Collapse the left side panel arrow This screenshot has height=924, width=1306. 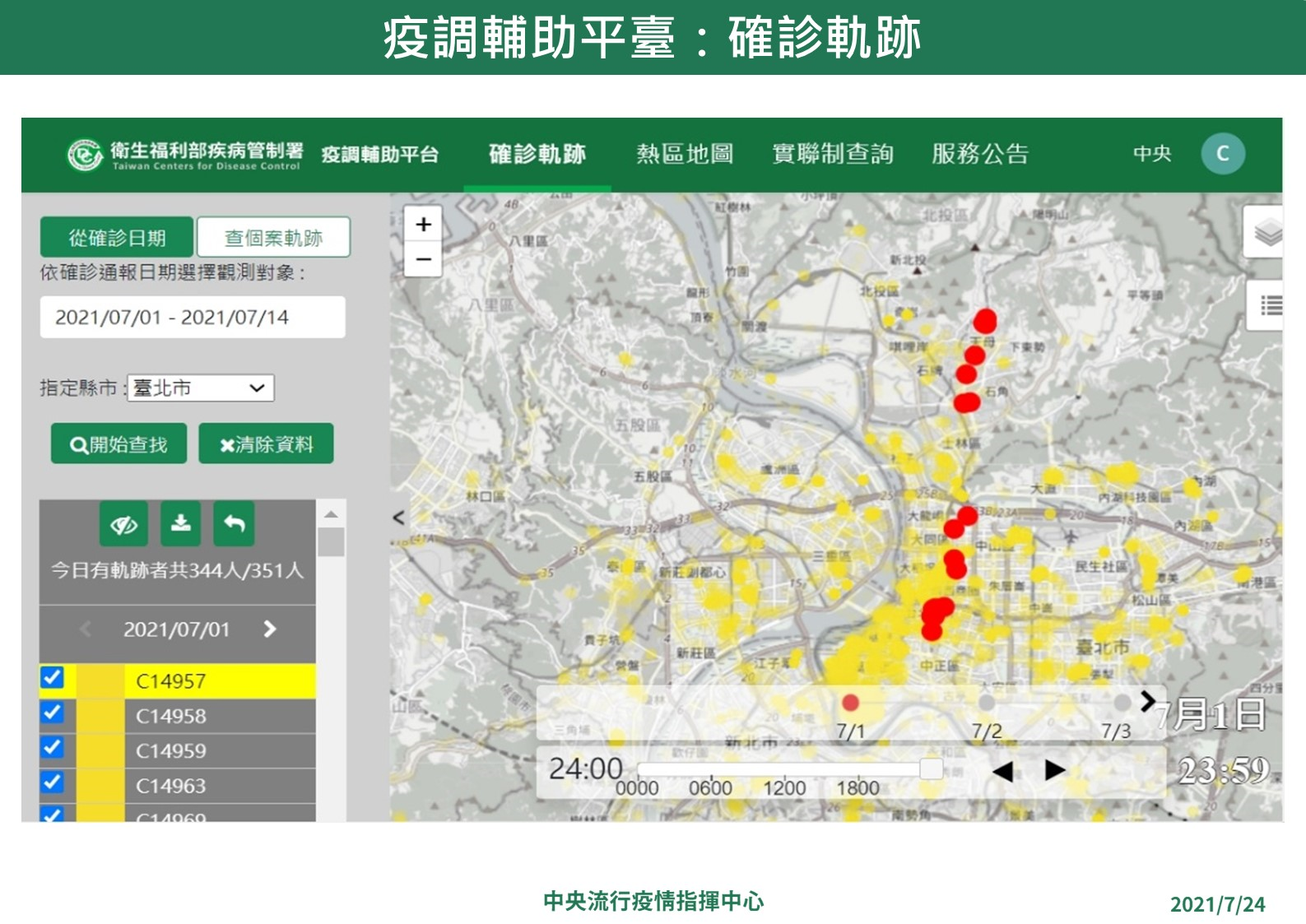[x=399, y=518]
